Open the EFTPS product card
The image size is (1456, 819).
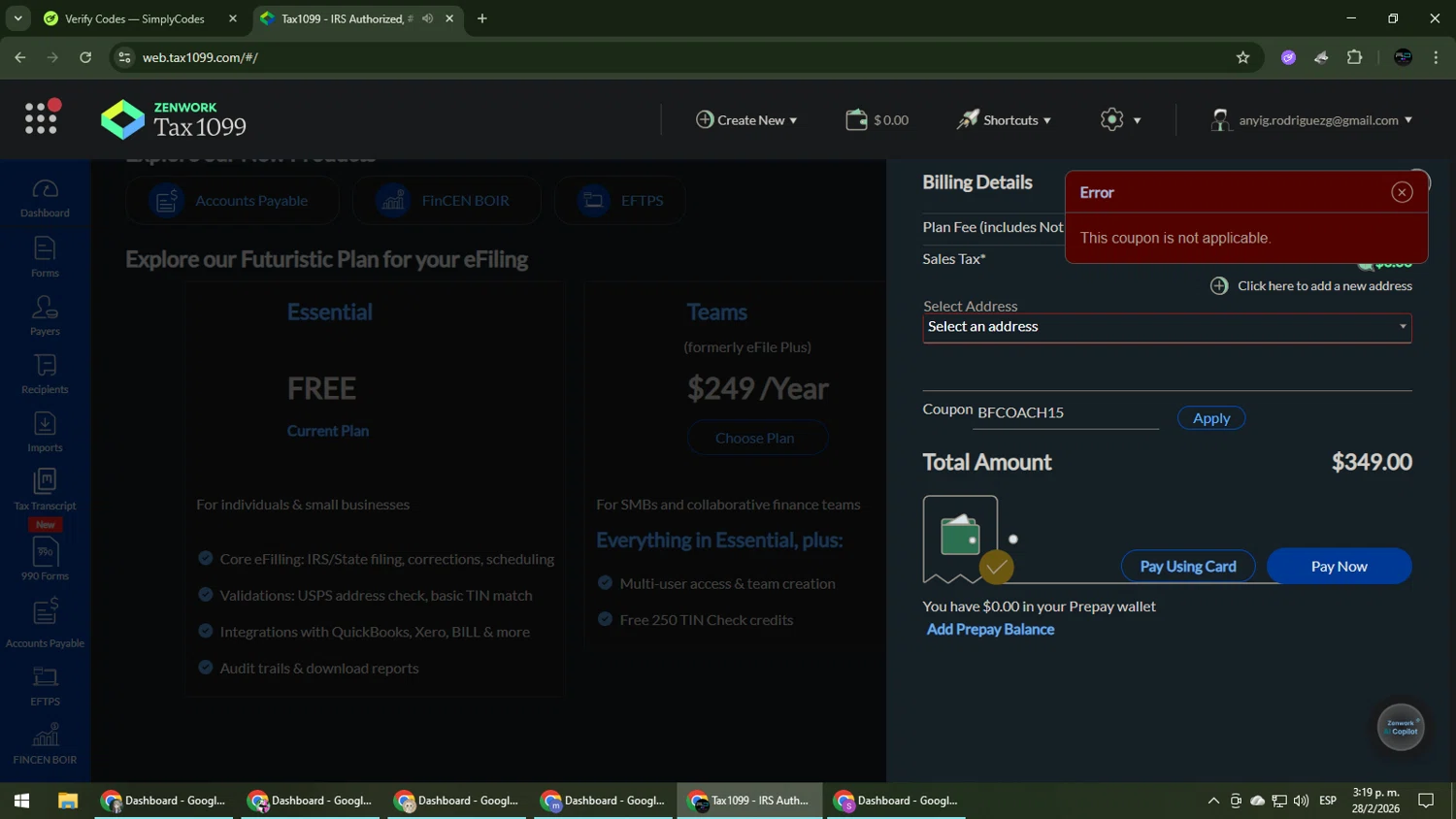click(620, 201)
